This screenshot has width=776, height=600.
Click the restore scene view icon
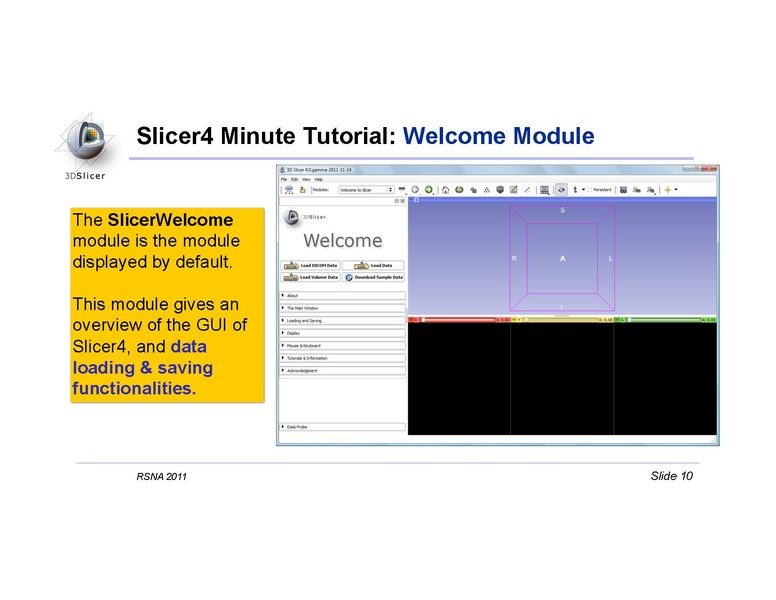pos(651,190)
